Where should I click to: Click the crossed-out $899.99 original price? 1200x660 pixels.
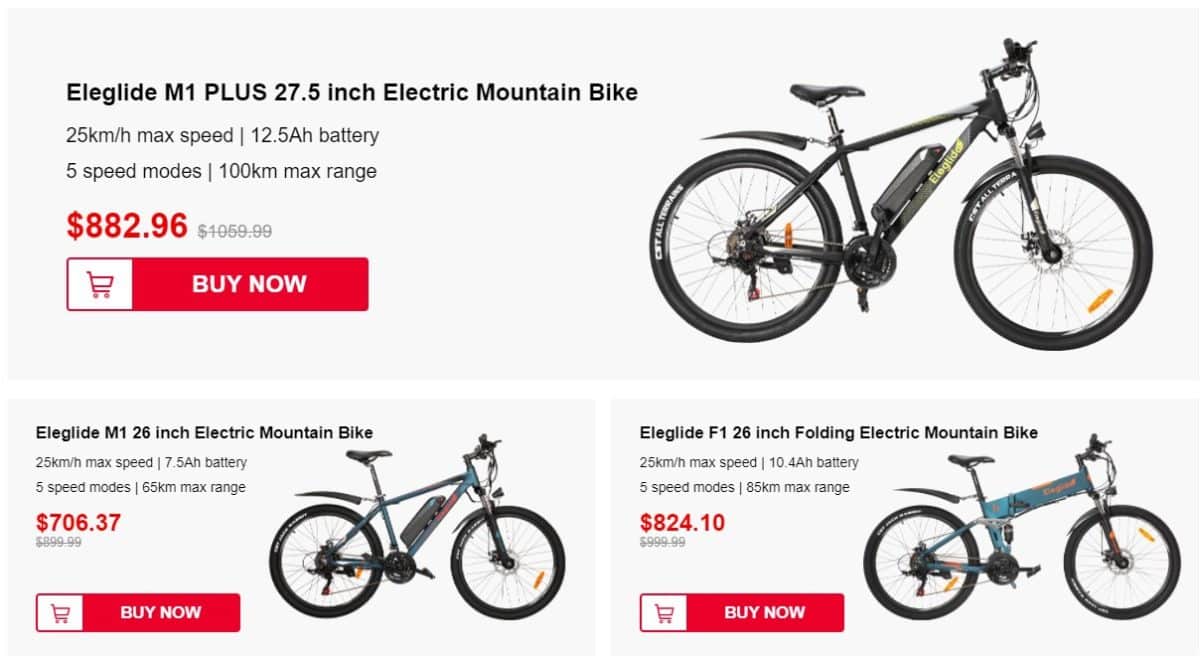59,542
